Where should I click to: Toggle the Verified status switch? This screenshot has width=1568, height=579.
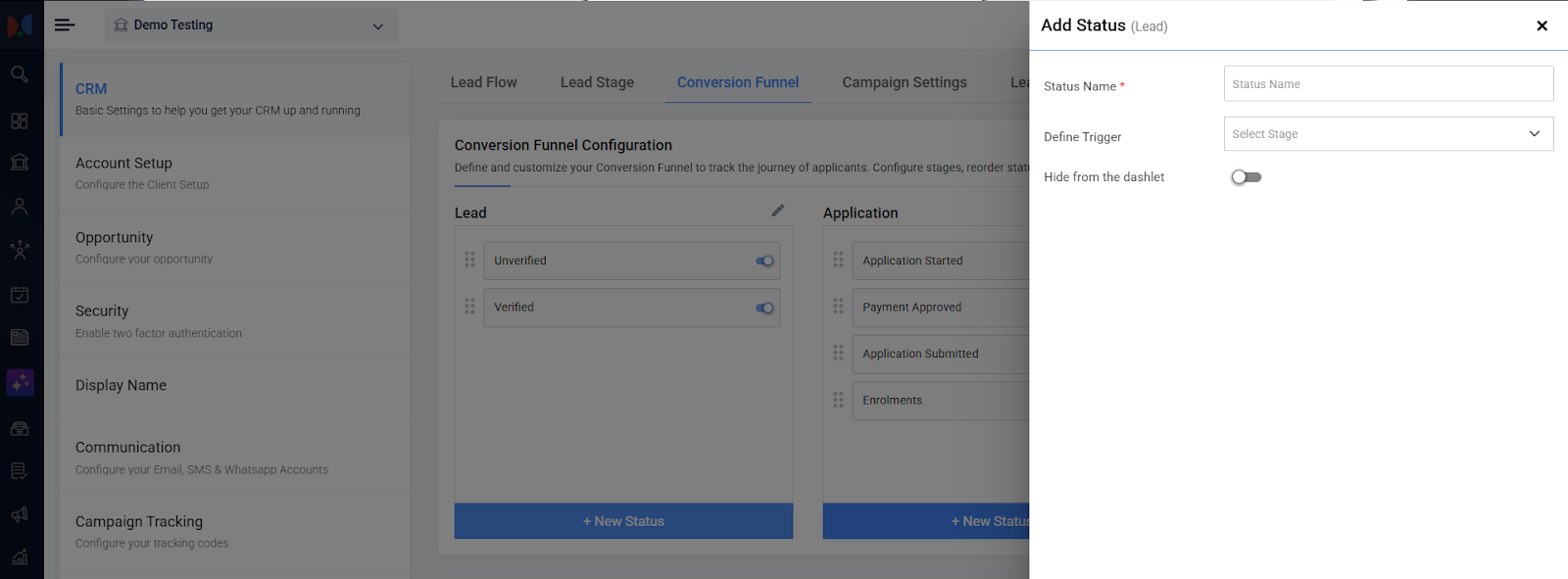coord(764,308)
